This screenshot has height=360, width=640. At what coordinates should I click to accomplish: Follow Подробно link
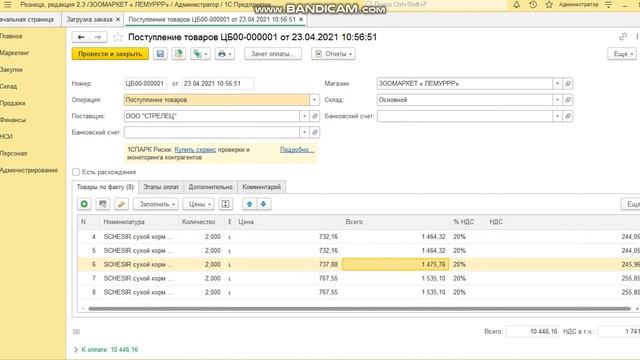(x=297, y=150)
